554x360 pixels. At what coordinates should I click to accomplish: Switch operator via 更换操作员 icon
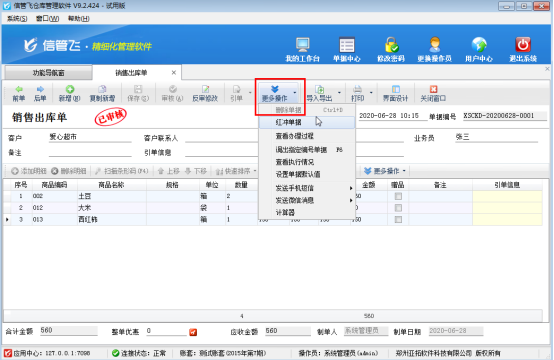click(435, 45)
